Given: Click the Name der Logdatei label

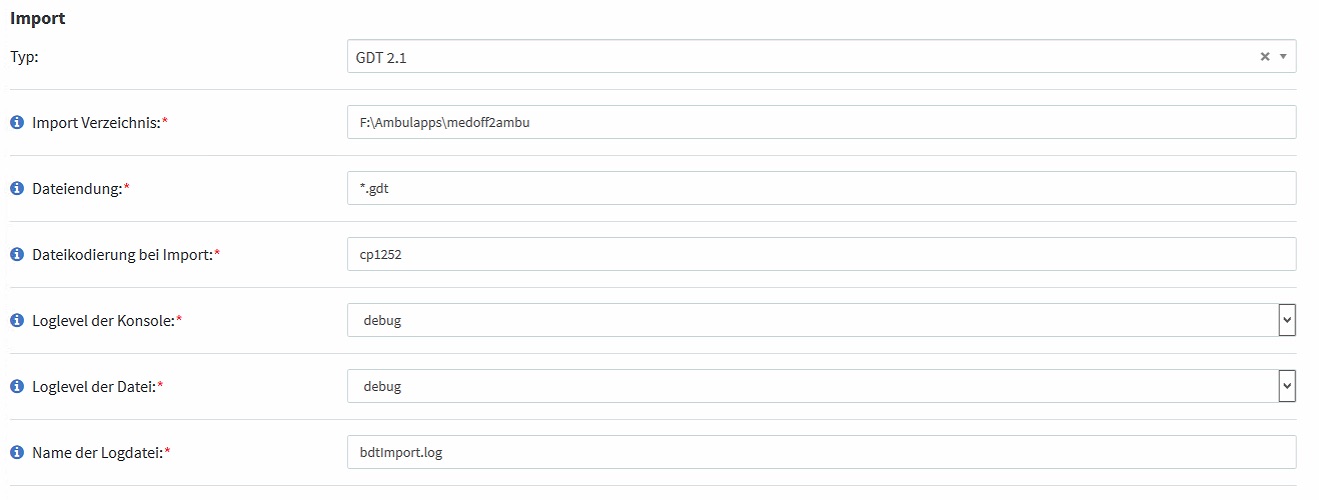Looking at the screenshot, I should pyautogui.click(x=101, y=453).
